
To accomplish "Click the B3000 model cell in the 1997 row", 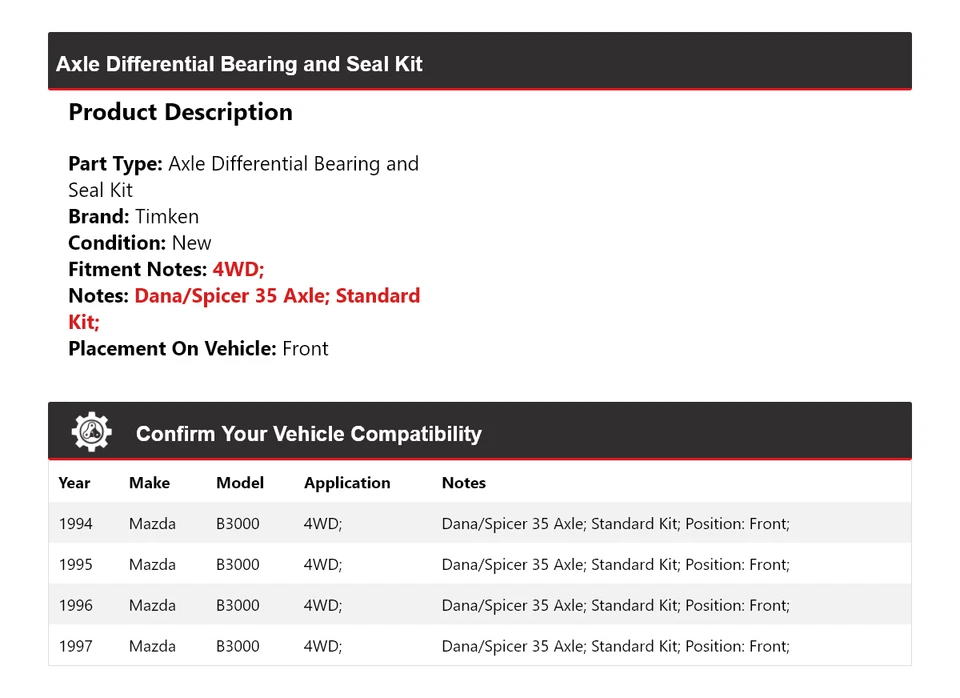I will [238, 647].
